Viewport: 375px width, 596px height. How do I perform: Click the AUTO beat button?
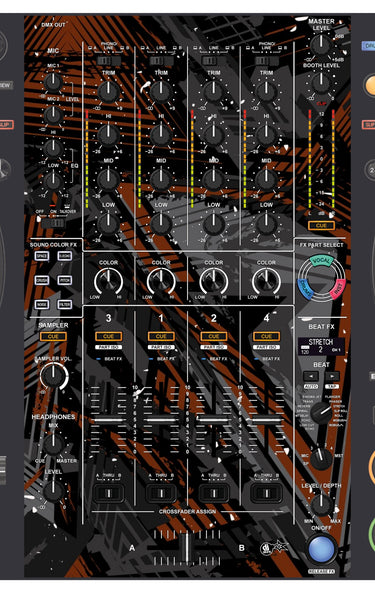(310, 387)
